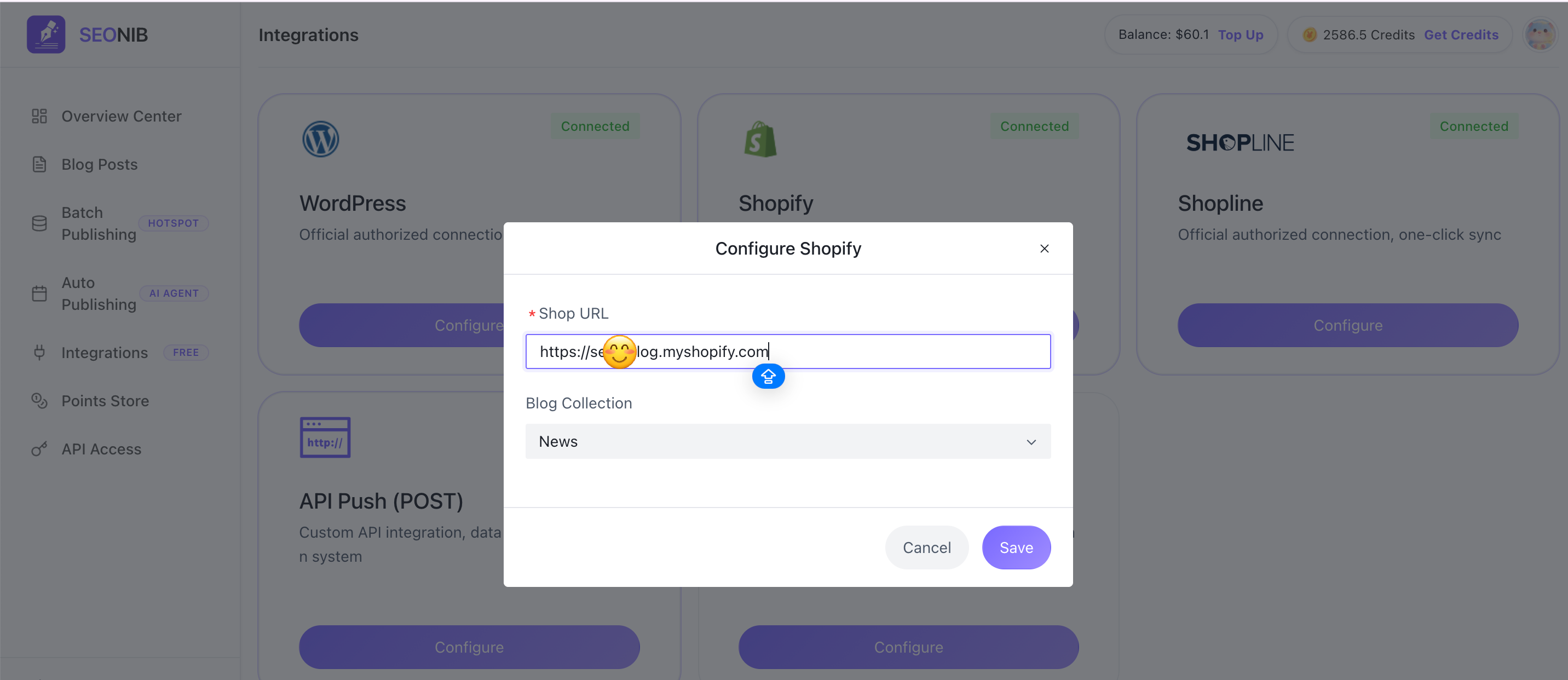Click the WordPress logo icon
Image resolution: width=1568 pixels, height=680 pixels.
[x=320, y=140]
